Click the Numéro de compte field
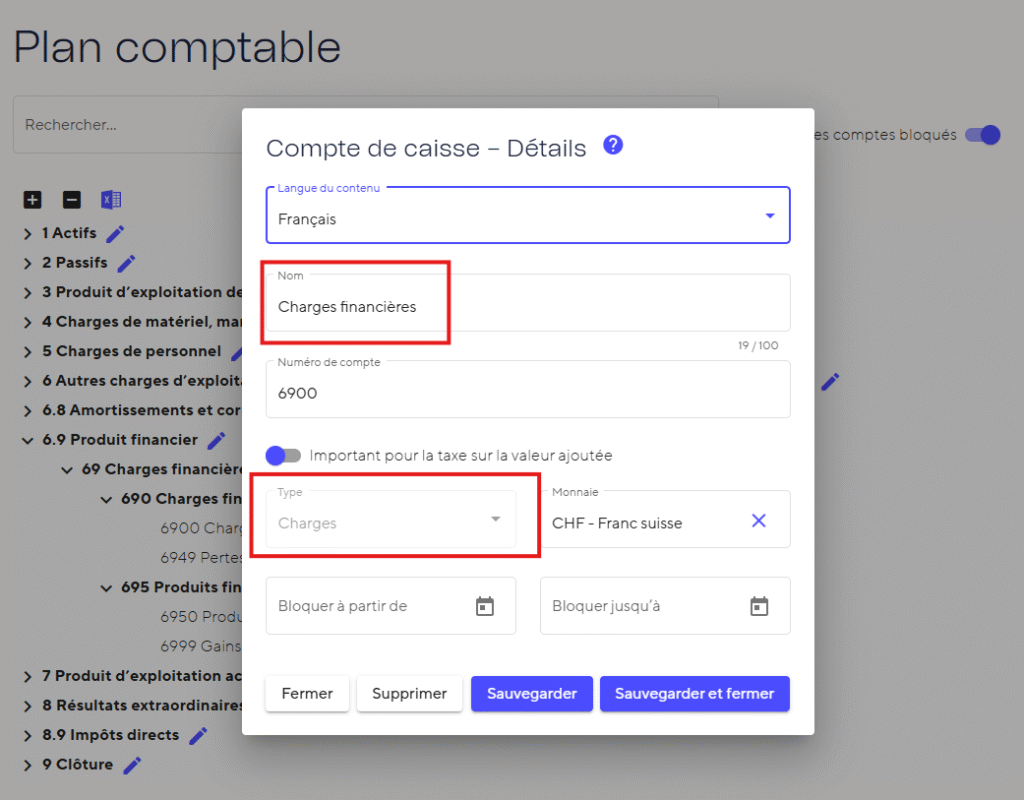Viewport: 1024px width, 800px height. click(527, 394)
